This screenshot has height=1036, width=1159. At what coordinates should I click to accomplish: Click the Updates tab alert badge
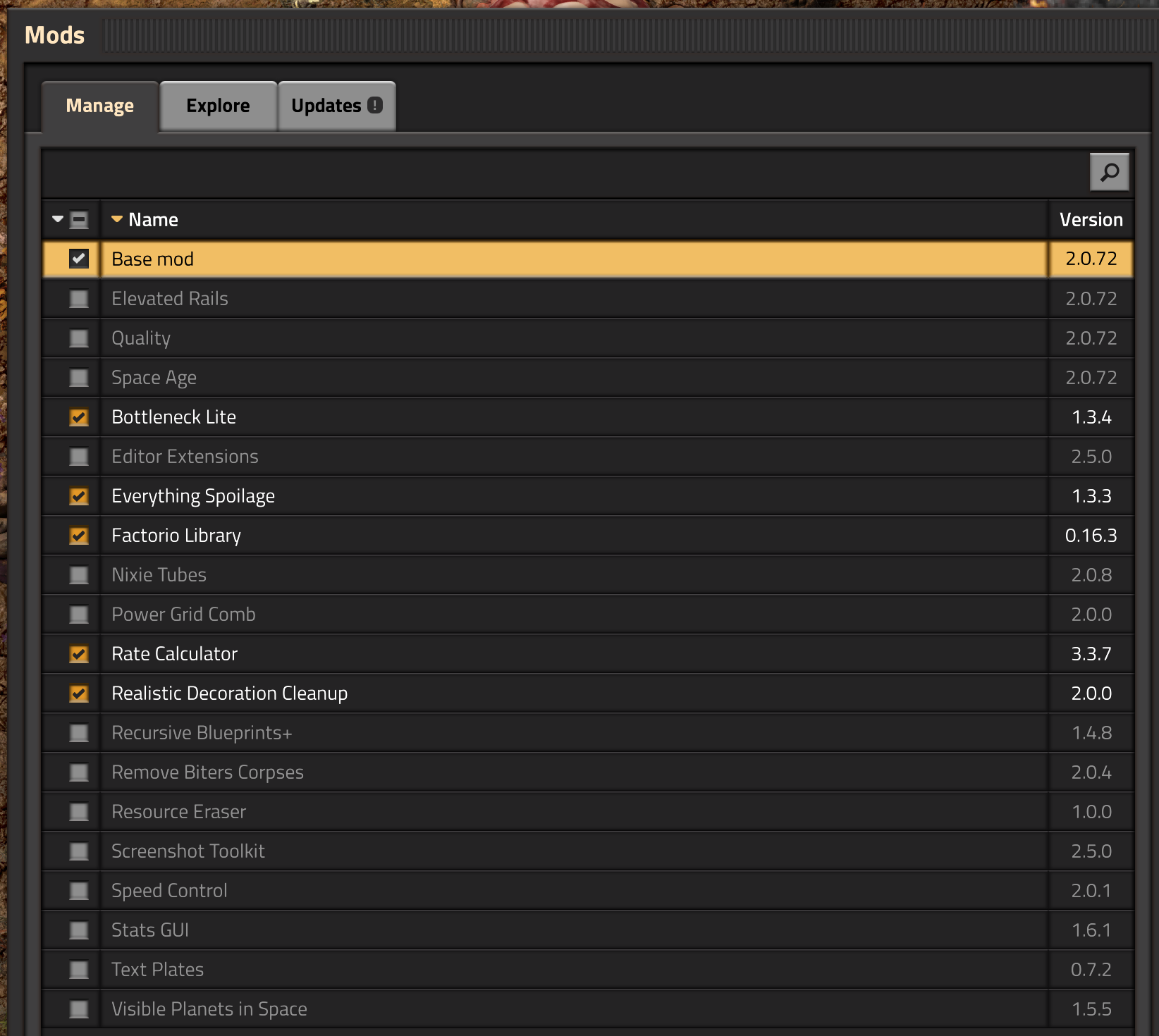pyautogui.click(x=375, y=106)
